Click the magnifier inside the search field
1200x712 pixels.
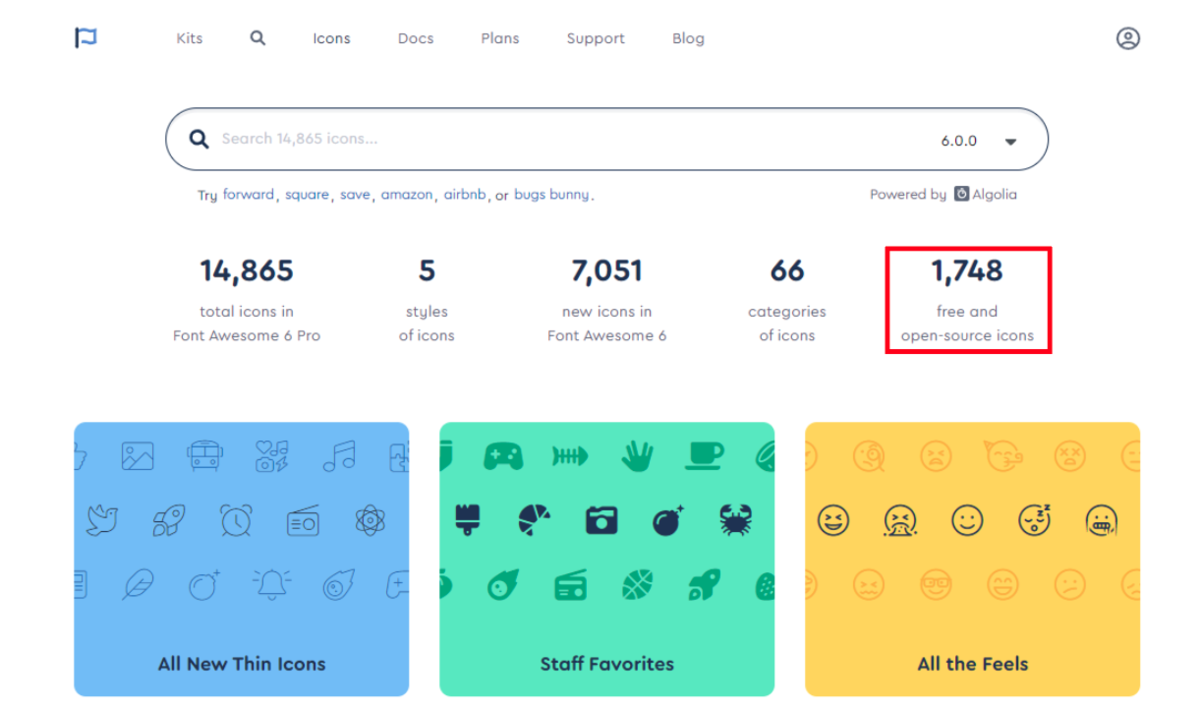(x=199, y=139)
